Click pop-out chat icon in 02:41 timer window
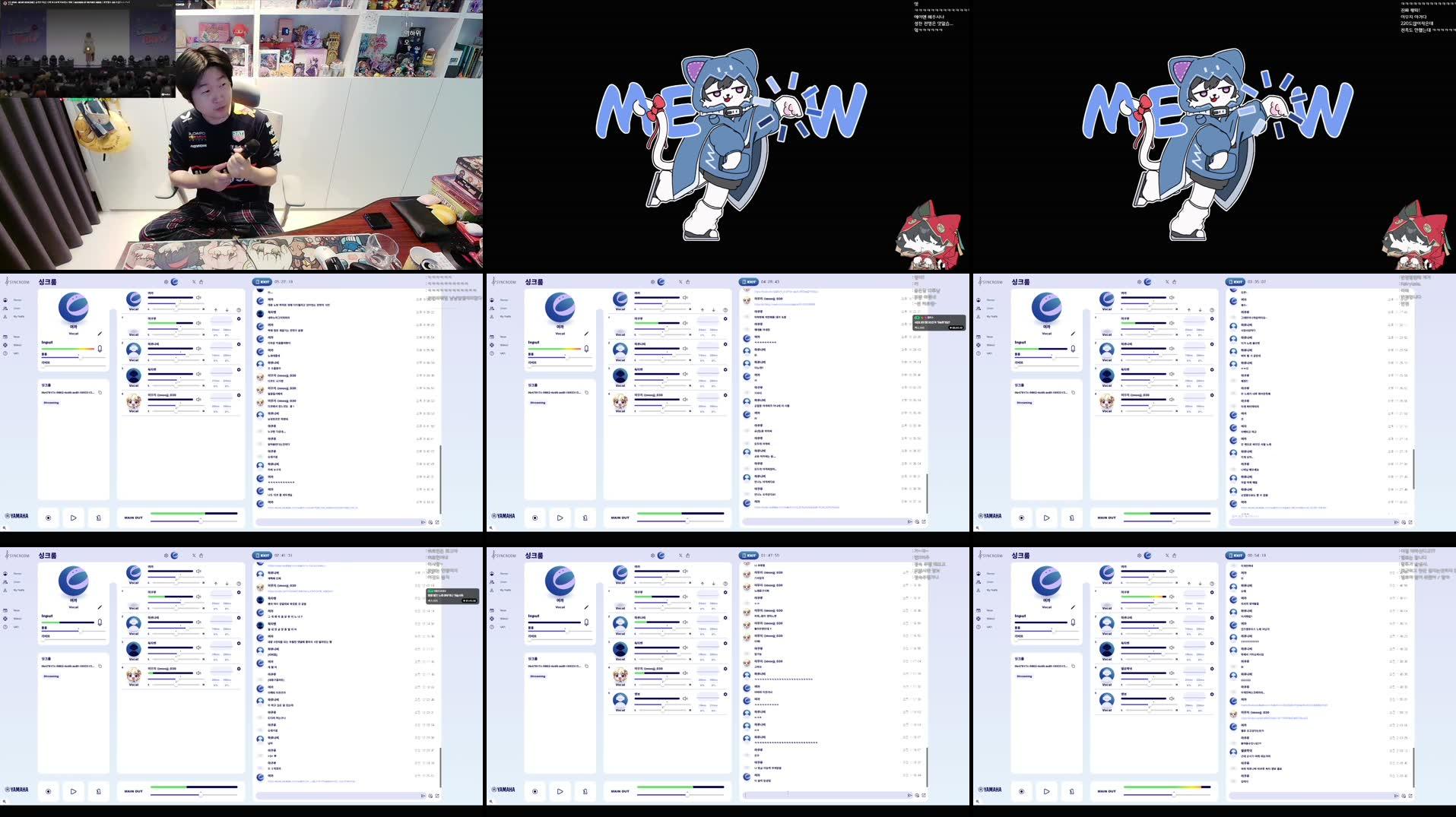The width and height of the screenshot is (1456, 817). tap(437, 796)
